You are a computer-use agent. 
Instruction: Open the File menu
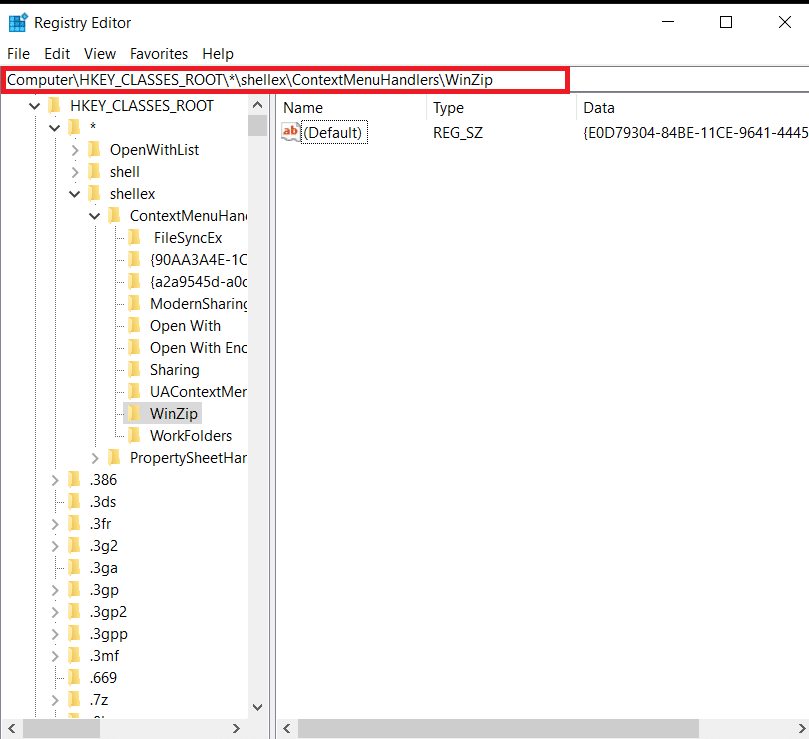tap(19, 54)
